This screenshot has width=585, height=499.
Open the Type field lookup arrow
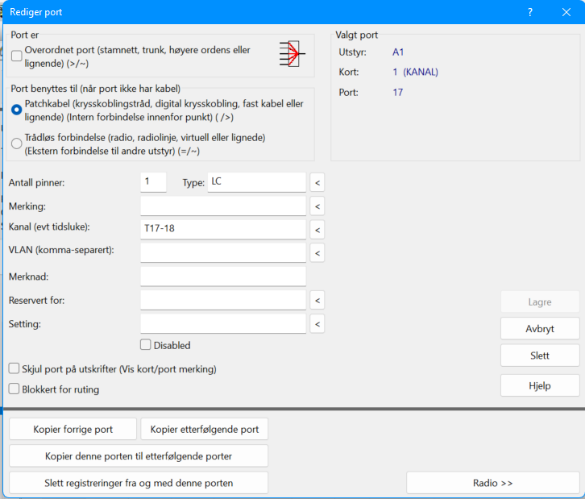(x=317, y=183)
